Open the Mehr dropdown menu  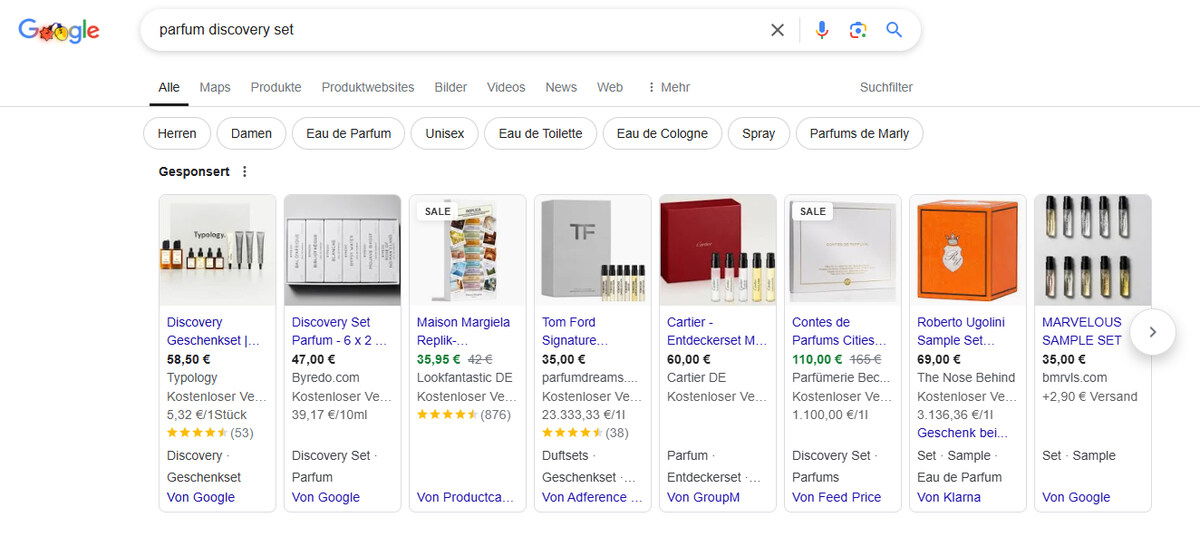668,87
